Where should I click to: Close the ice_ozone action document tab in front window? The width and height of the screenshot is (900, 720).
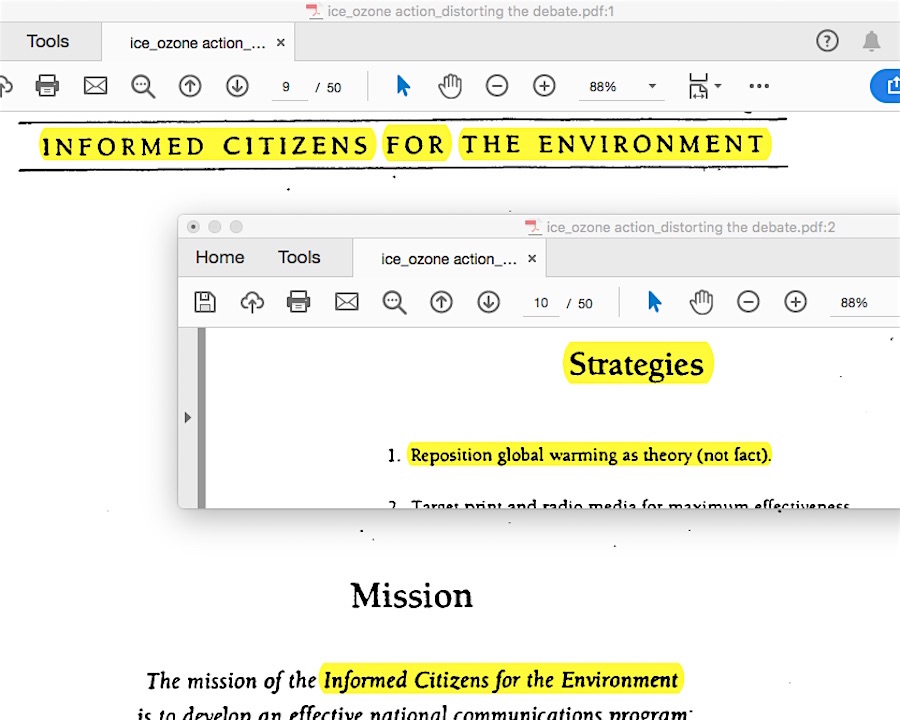point(532,259)
